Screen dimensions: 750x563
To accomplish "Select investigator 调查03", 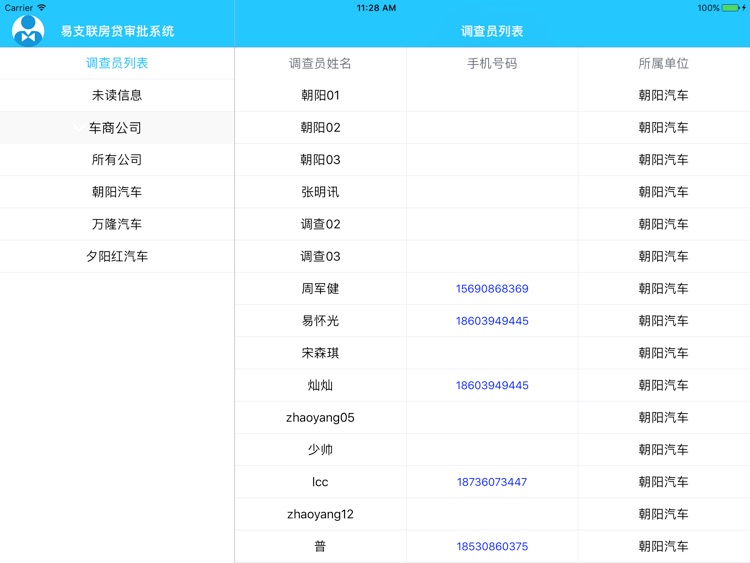I will [320, 256].
